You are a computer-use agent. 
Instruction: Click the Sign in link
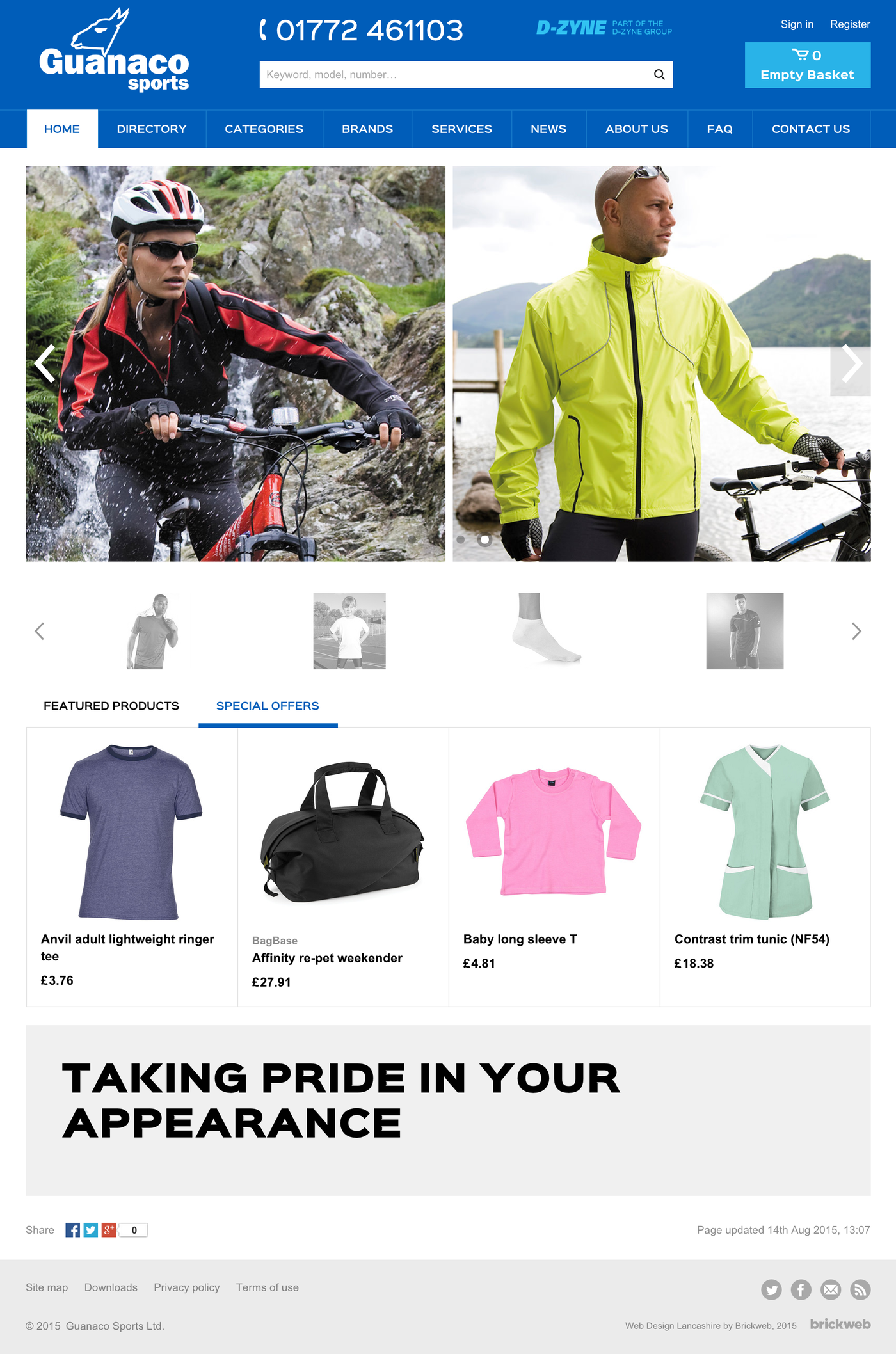(x=797, y=24)
